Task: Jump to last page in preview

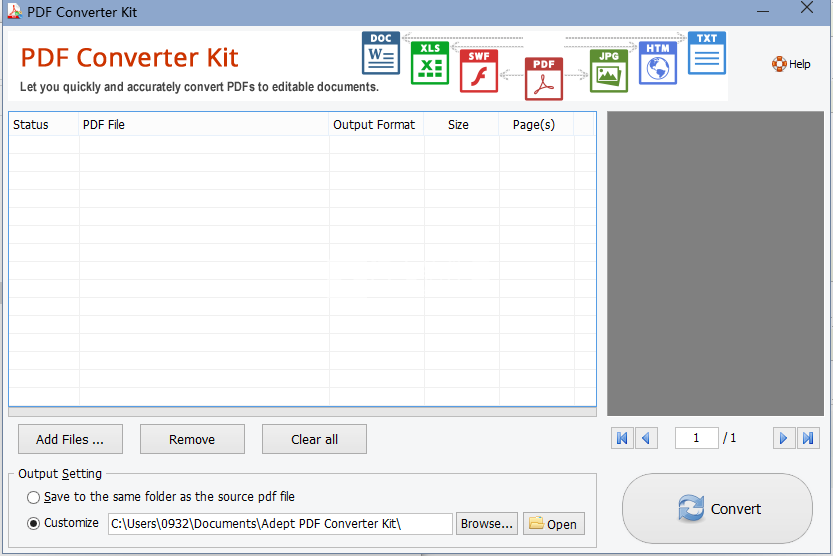Action: pos(808,438)
